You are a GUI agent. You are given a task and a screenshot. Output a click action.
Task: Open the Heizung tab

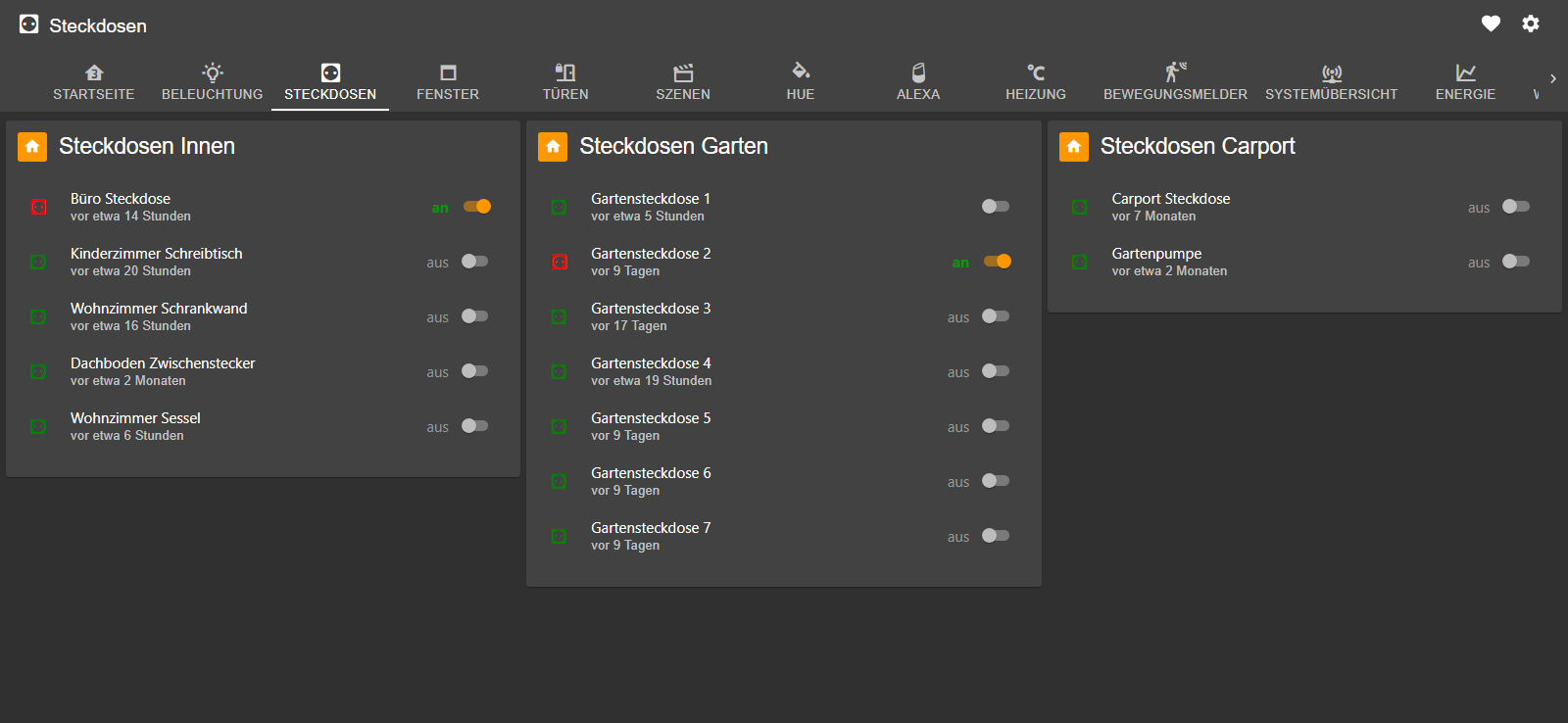[1036, 82]
